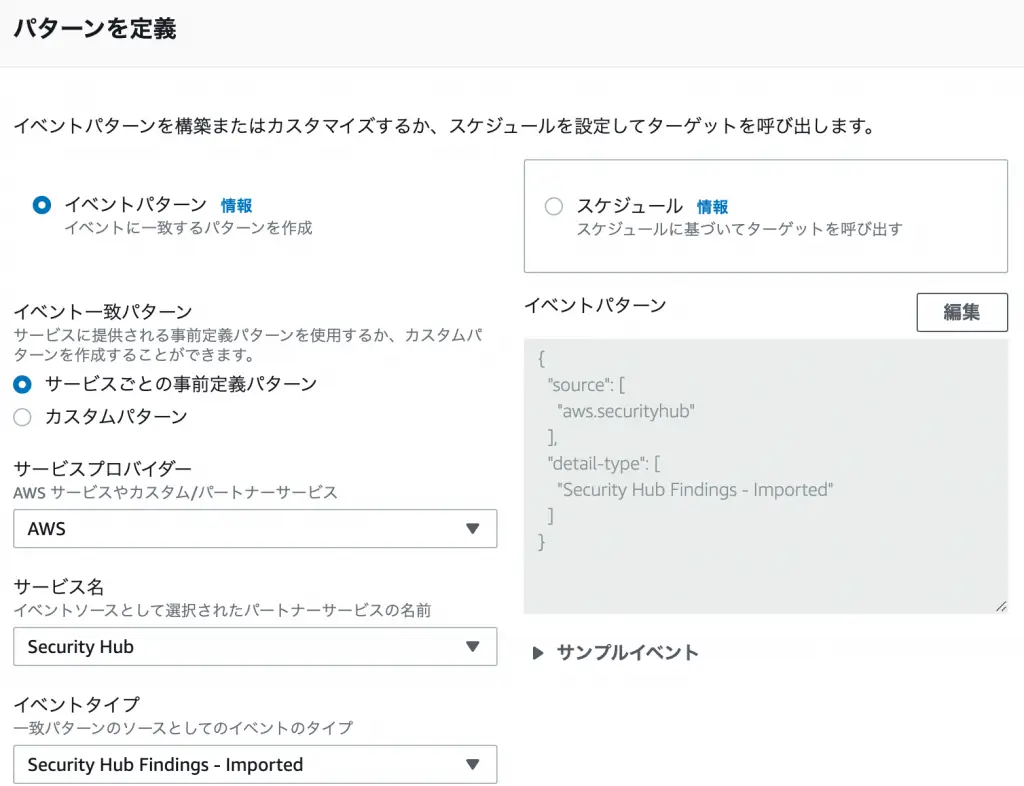
Task: Choose サービスごとの事前定義パターン radio button
Action: pos(22,384)
